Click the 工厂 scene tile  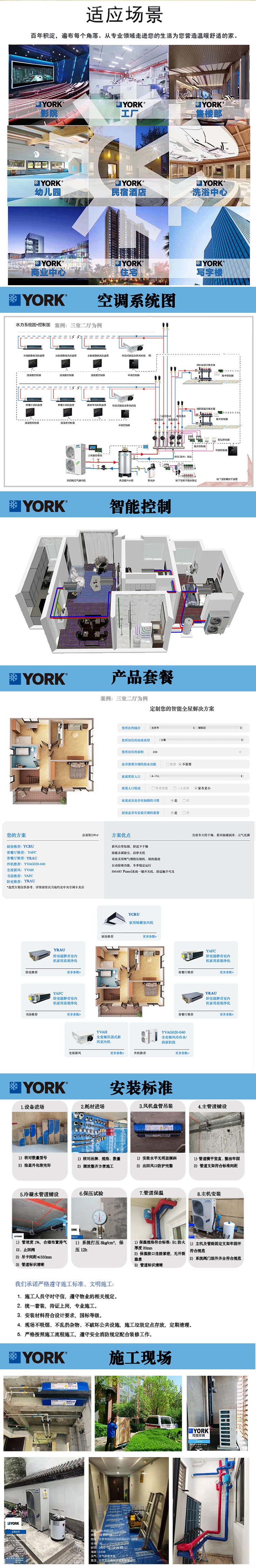129,85
